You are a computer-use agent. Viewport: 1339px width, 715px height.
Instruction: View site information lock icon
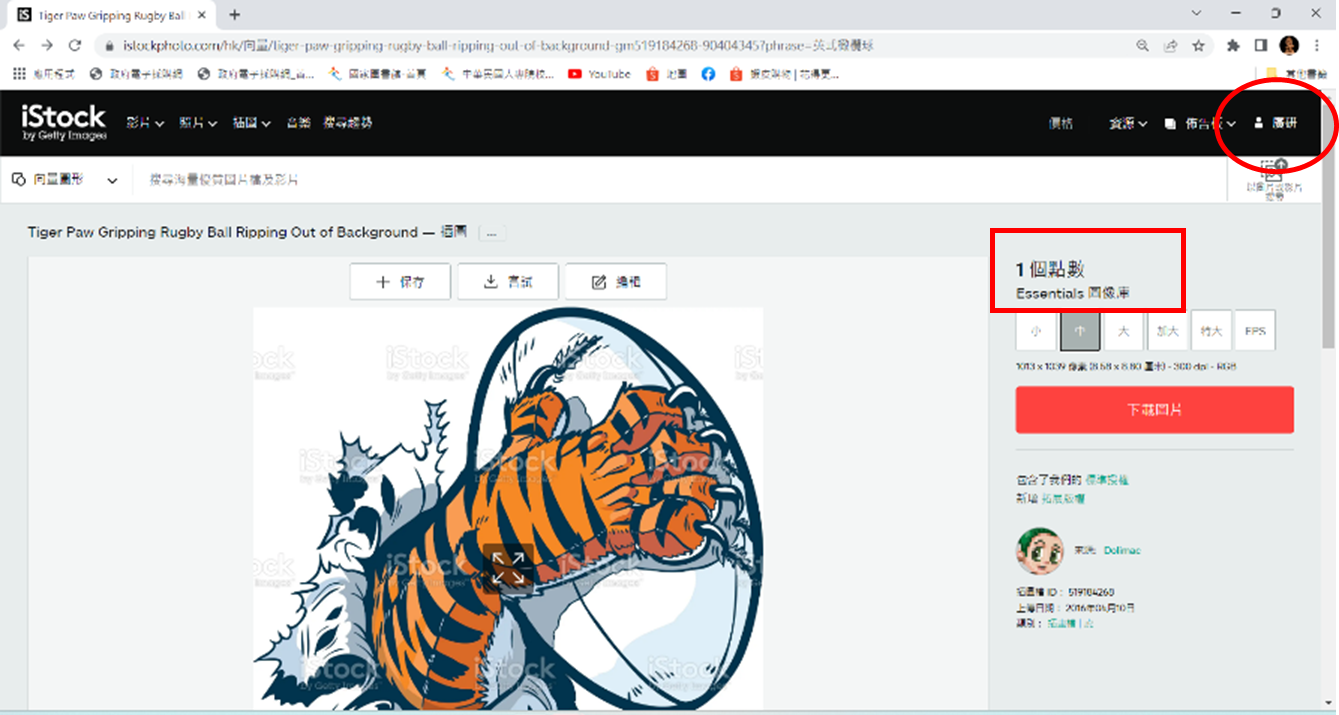pyautogui.click(x=110, y=46)
